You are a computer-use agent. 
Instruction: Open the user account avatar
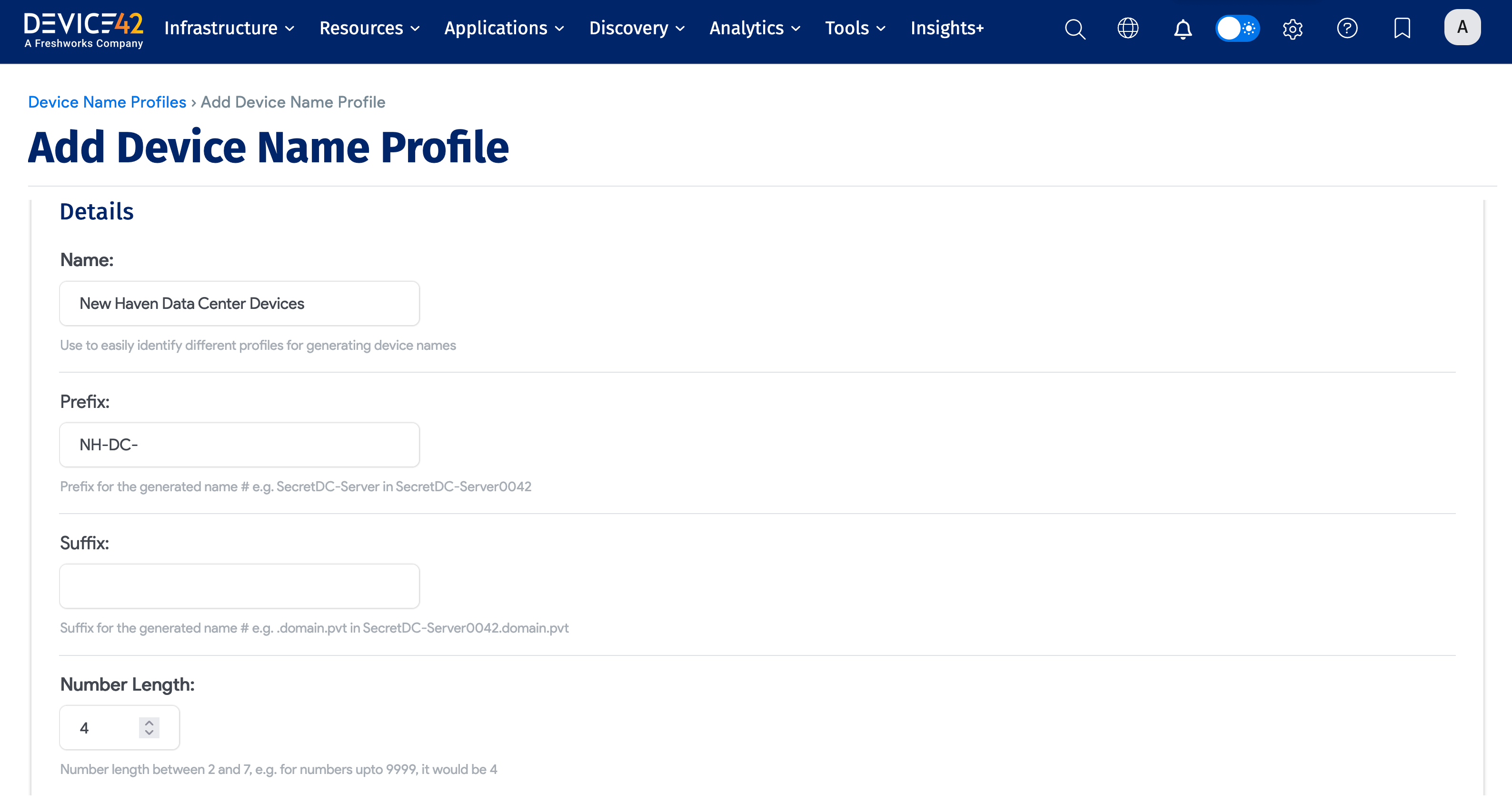coord(1462,27)
